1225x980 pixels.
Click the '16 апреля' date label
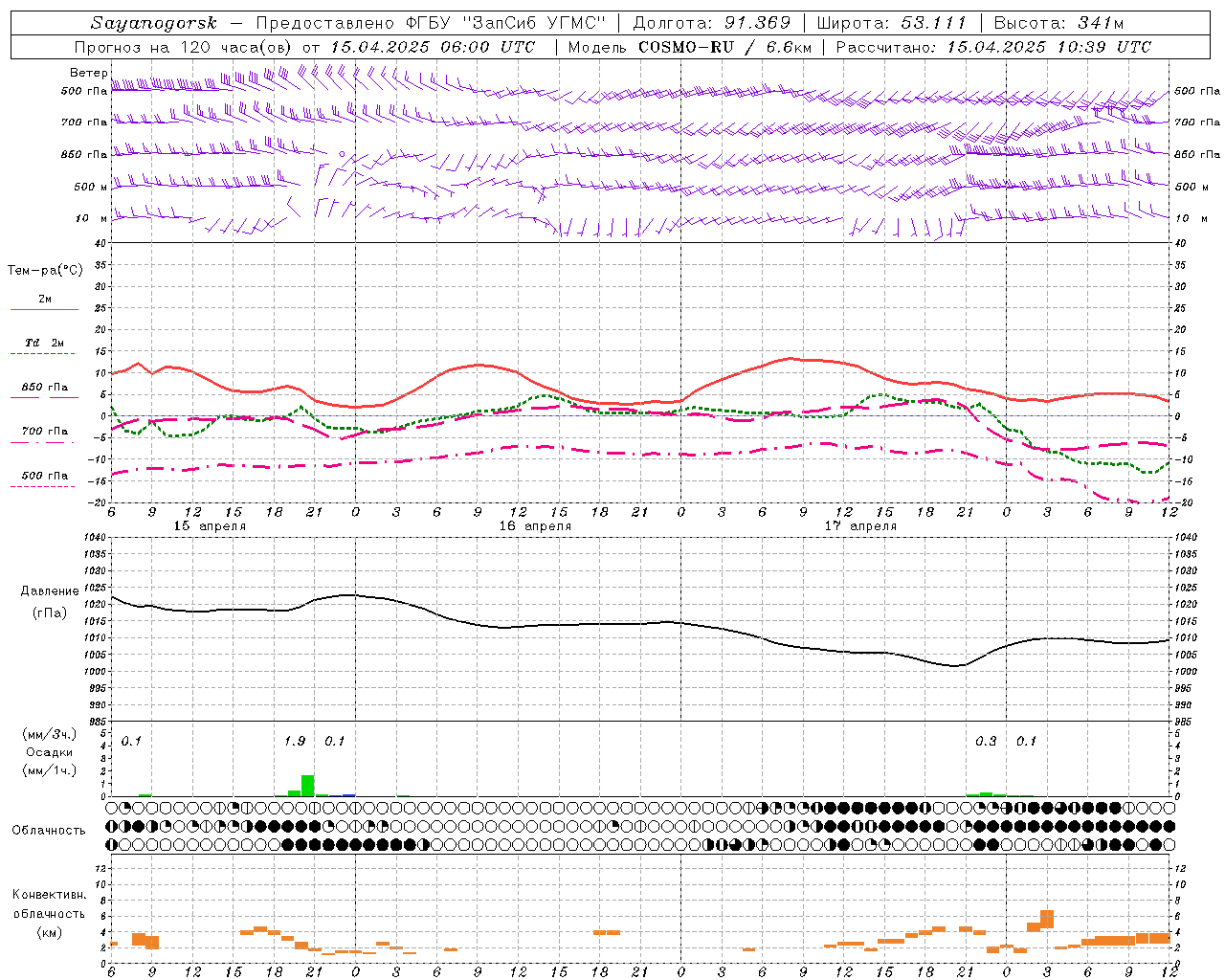point(535,526)
